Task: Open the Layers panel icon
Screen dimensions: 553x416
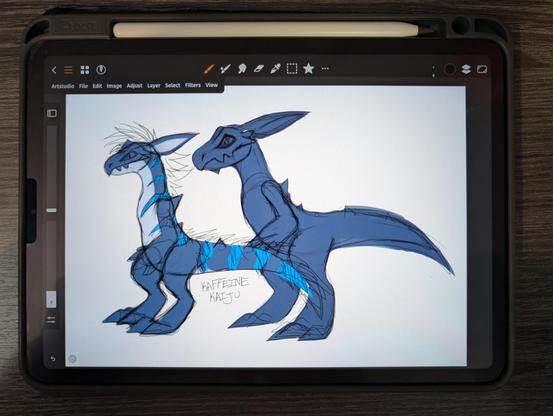Action: (x=466, y=69)
